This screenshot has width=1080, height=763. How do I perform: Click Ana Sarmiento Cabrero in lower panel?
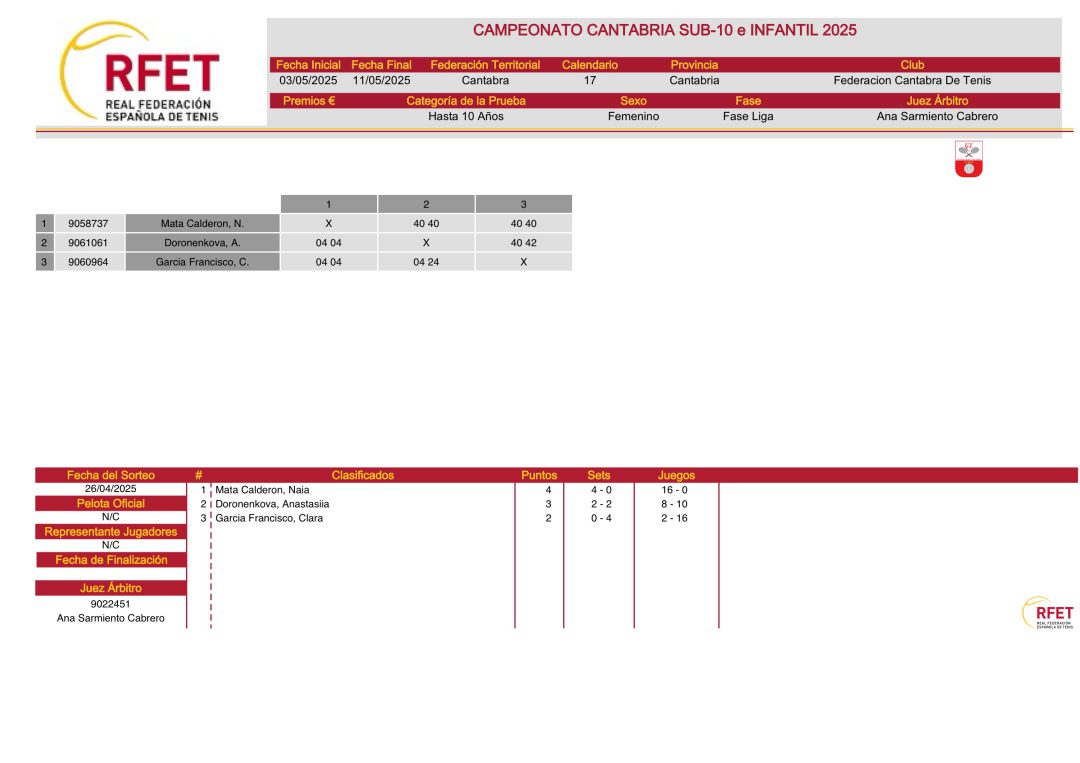coord(110,618)
